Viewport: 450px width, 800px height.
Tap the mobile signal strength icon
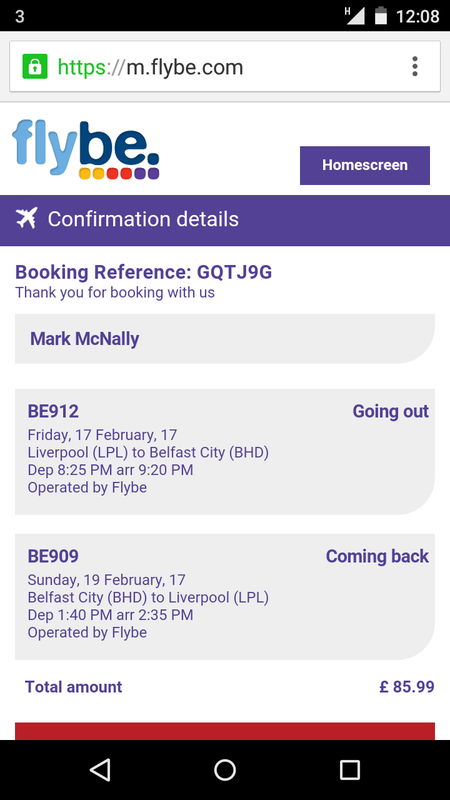pyautogui.click(x=355, y=16)
